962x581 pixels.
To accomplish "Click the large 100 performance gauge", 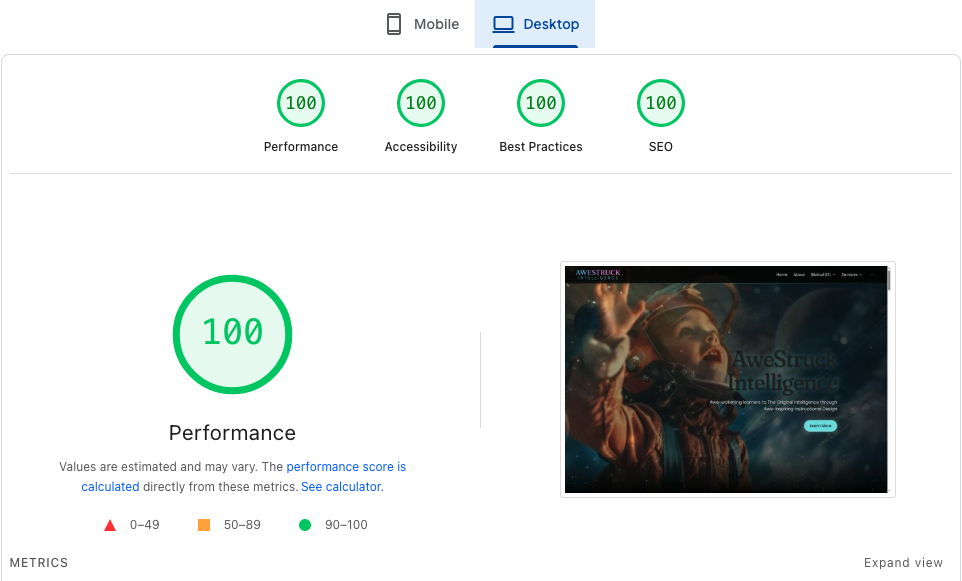I will point(233,334).
